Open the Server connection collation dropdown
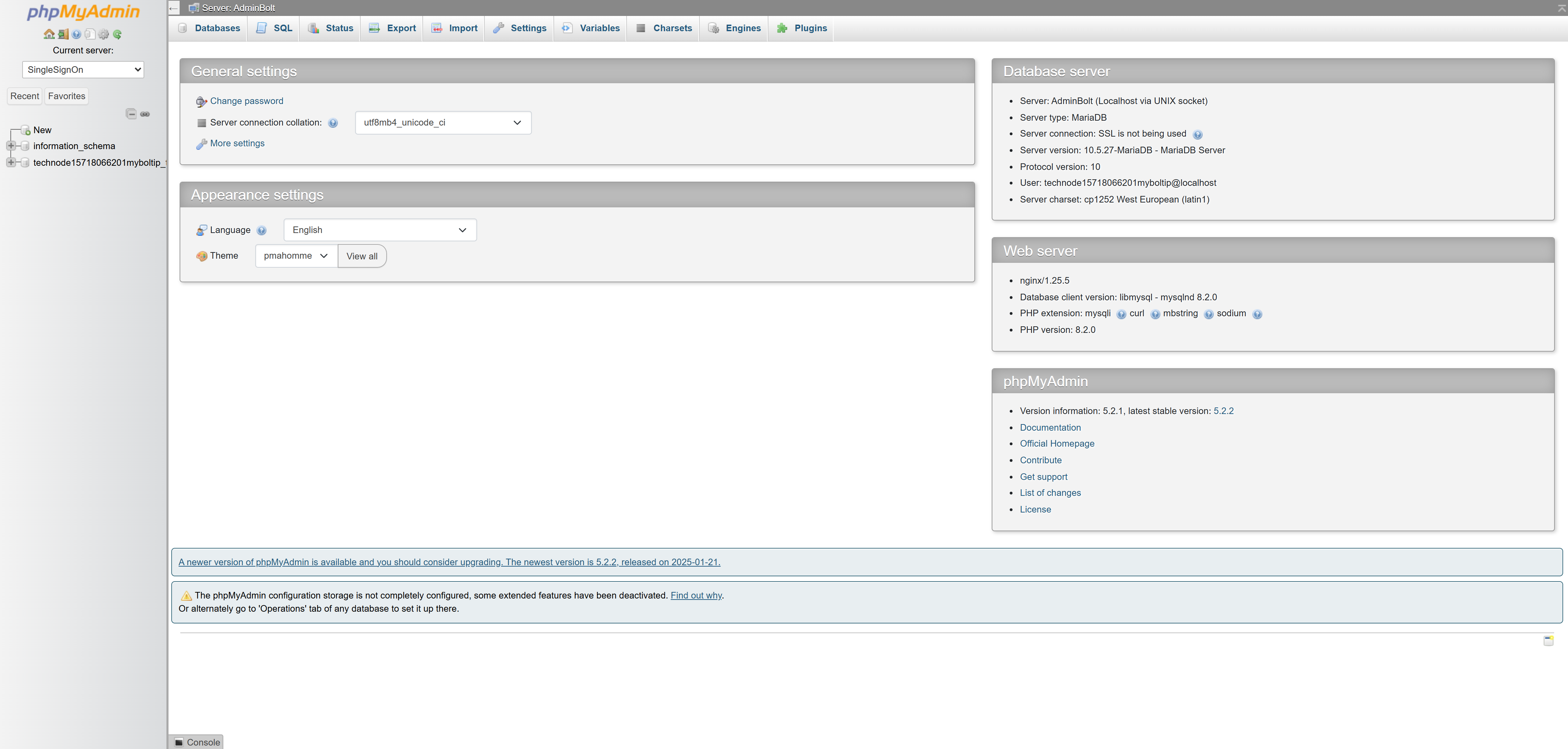The image size is (1568, 749). click(x=442, y=122)
